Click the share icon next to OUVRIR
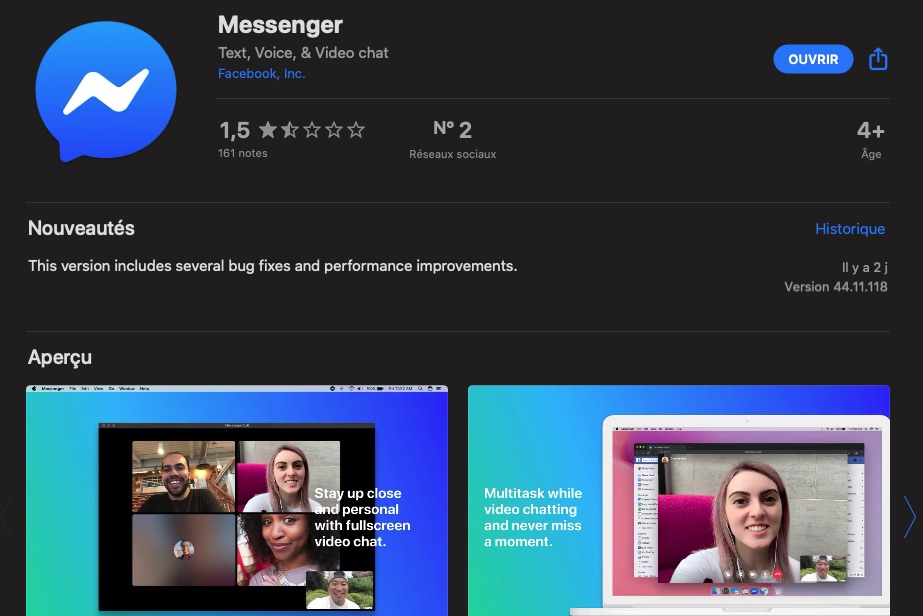The width and height of the screenshot is (923, 616). (878, 59)
